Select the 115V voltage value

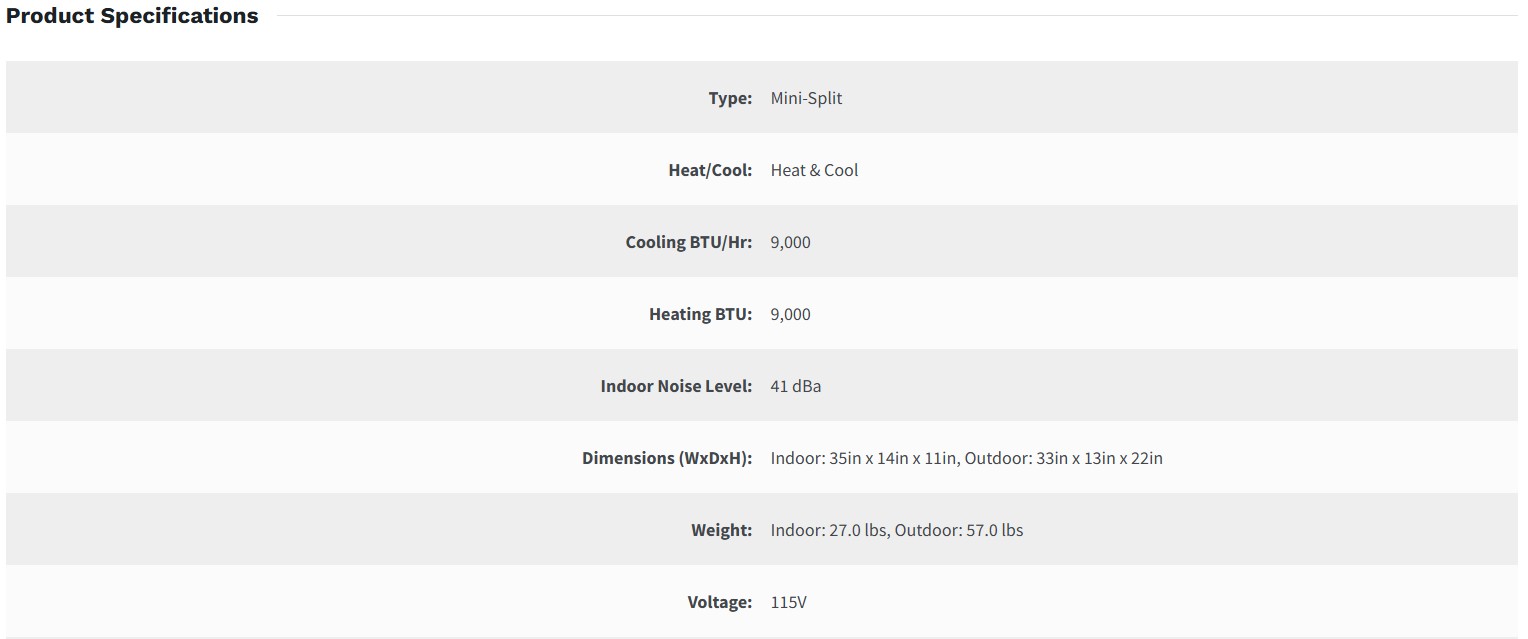coord(788,602)
